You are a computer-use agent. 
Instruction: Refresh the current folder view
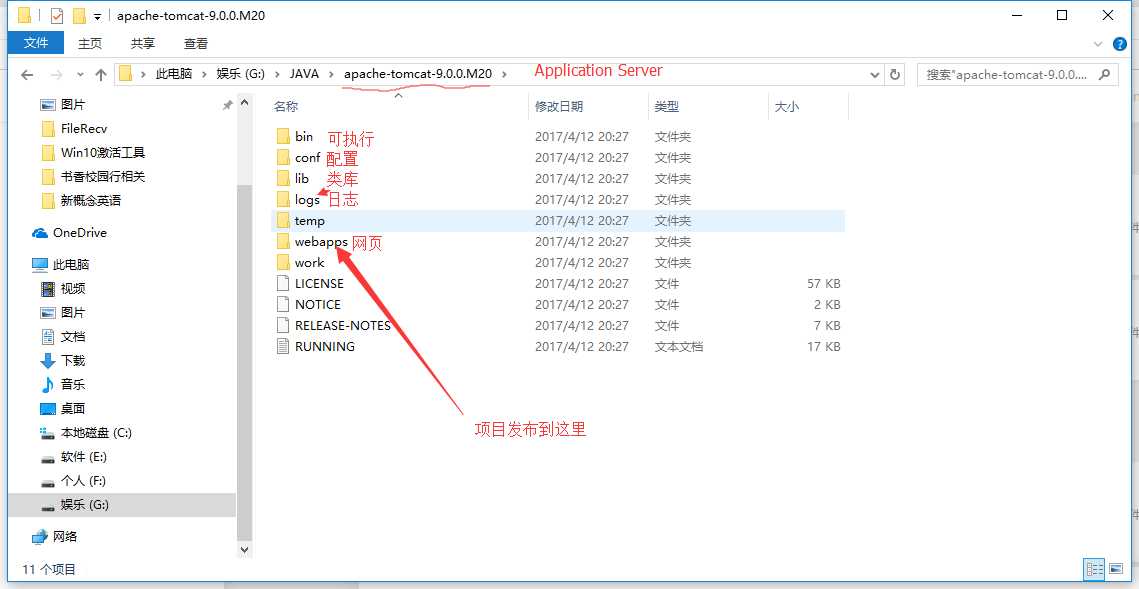[895, 74]
